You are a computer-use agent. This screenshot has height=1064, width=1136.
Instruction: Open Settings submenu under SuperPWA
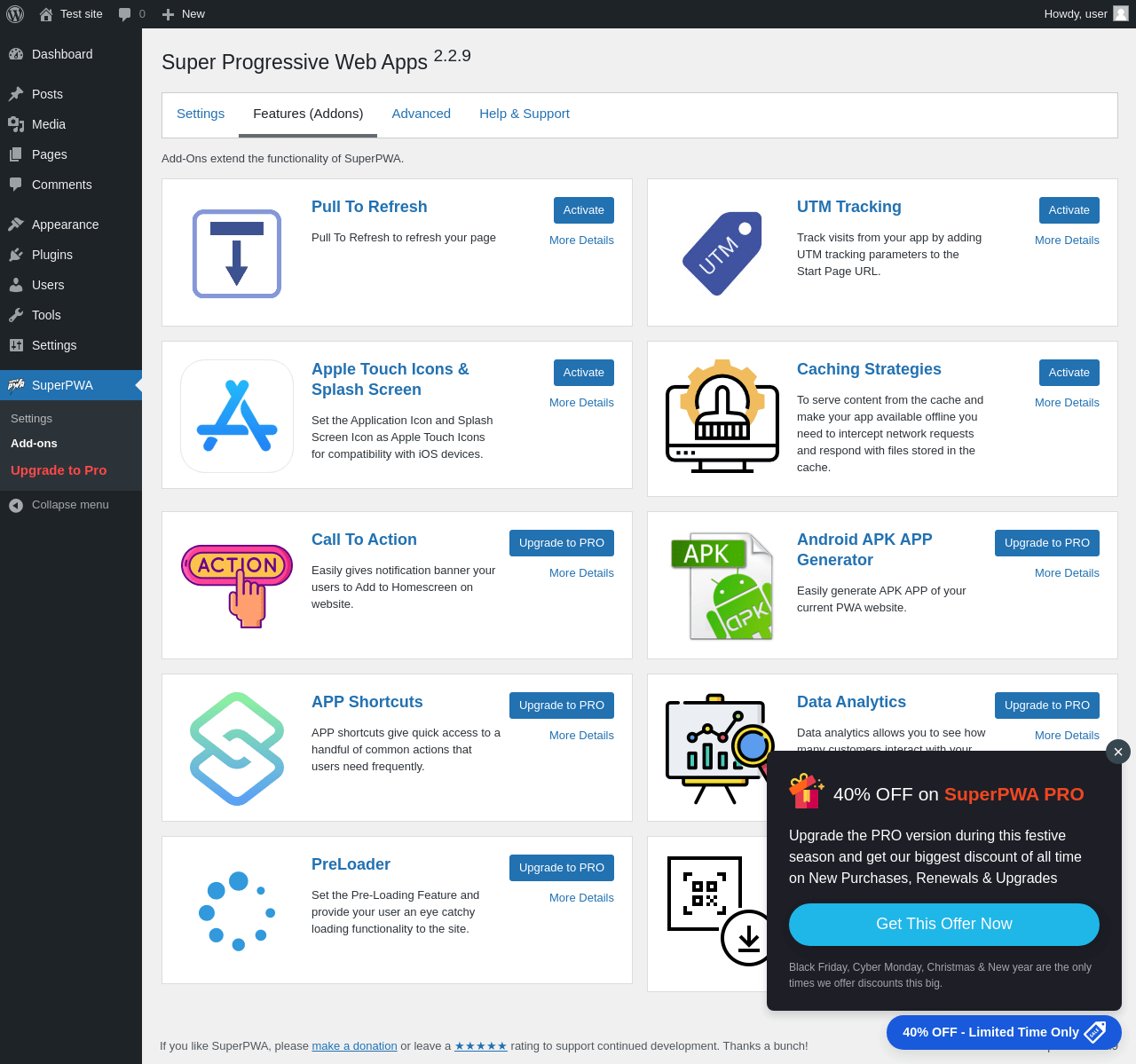[x=31, y=419]
